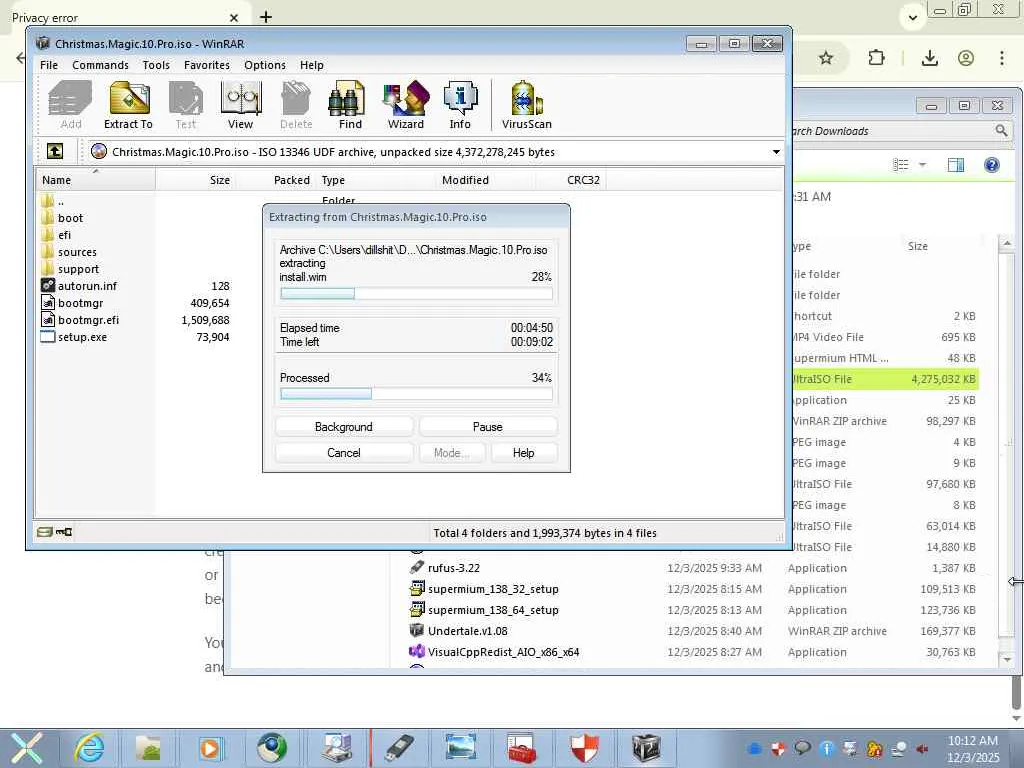Open Internet Explorer from the taskbar

[x=89, y=748]
